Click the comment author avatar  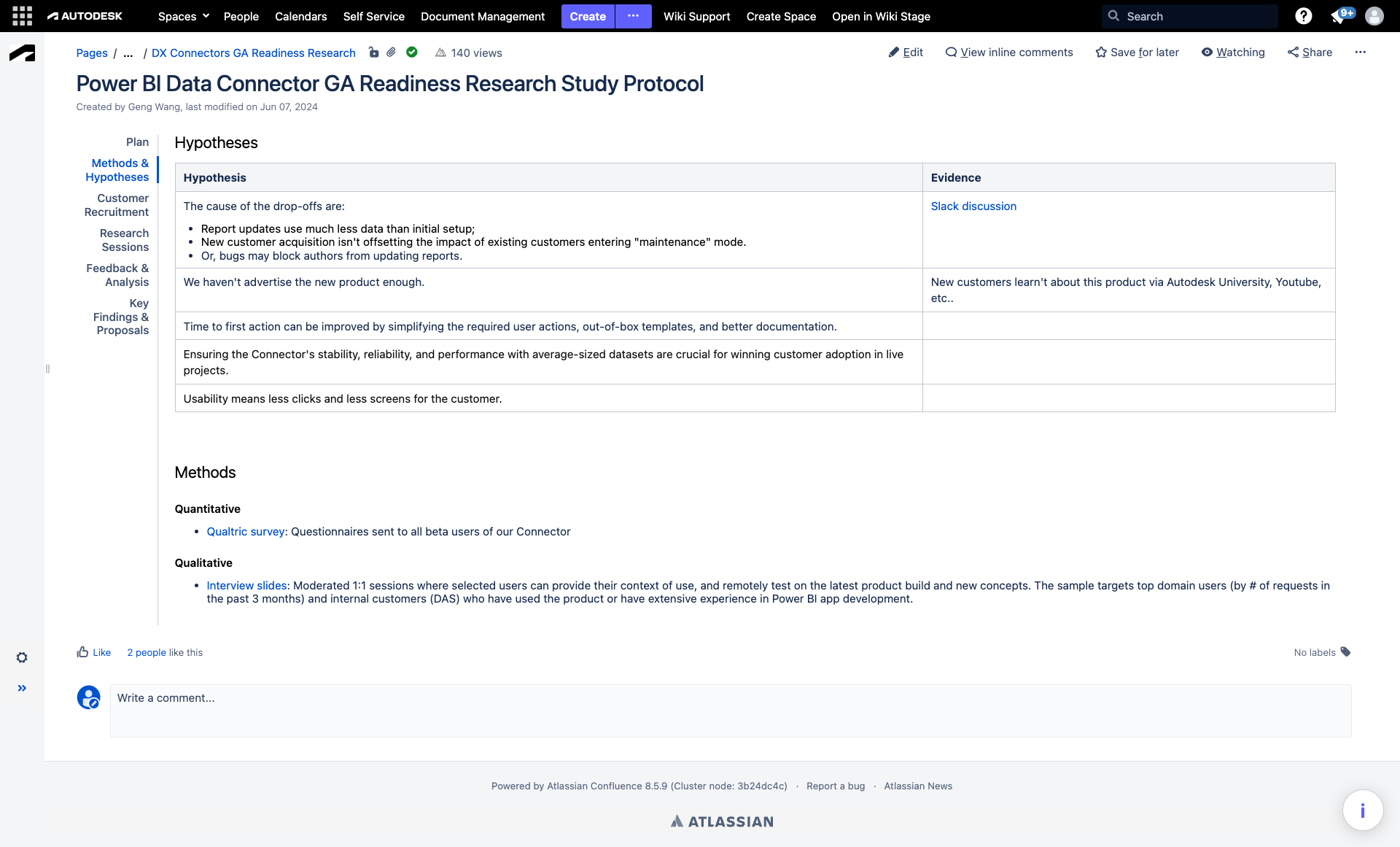[x=89, y=697]
